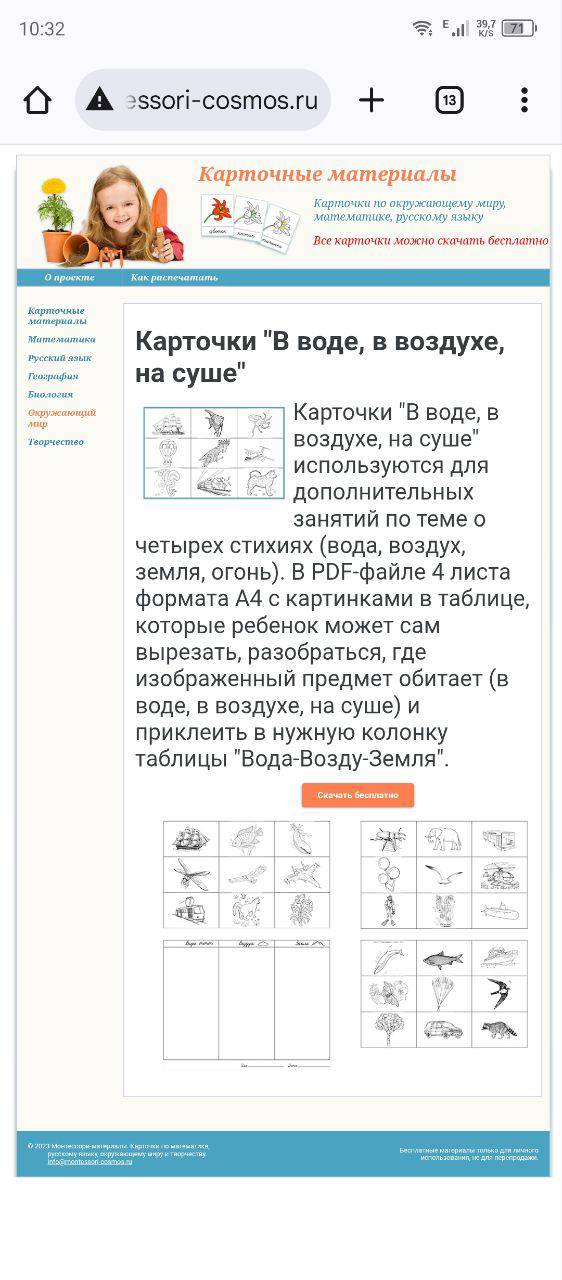This screenshot has width=562, height=1280.
Task: Tap the Wi-Fi status icon
Action: [423, 28]
